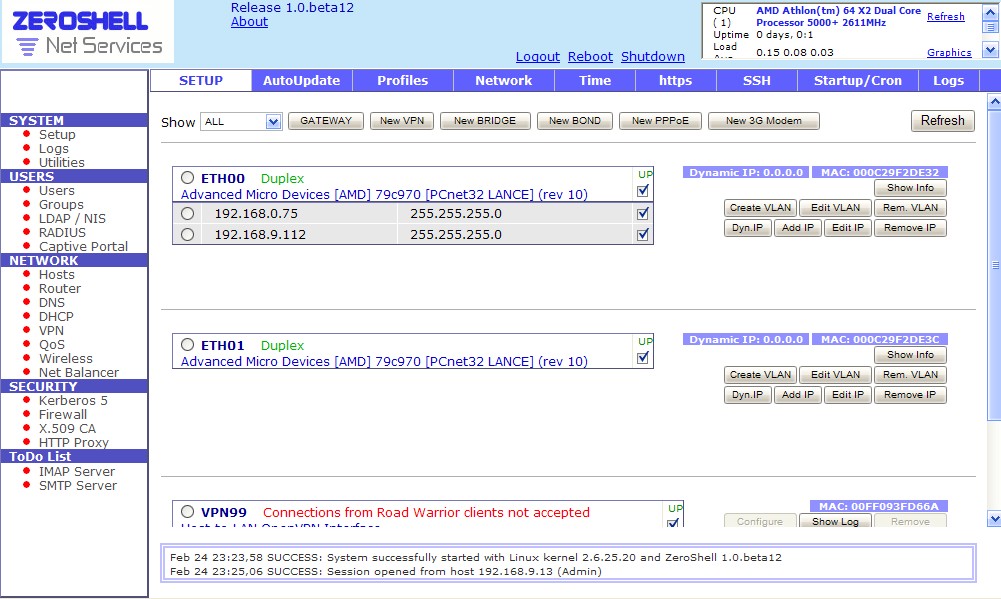Open the https tab
This screenshot has width=1001, height=599.
[675, 80]
